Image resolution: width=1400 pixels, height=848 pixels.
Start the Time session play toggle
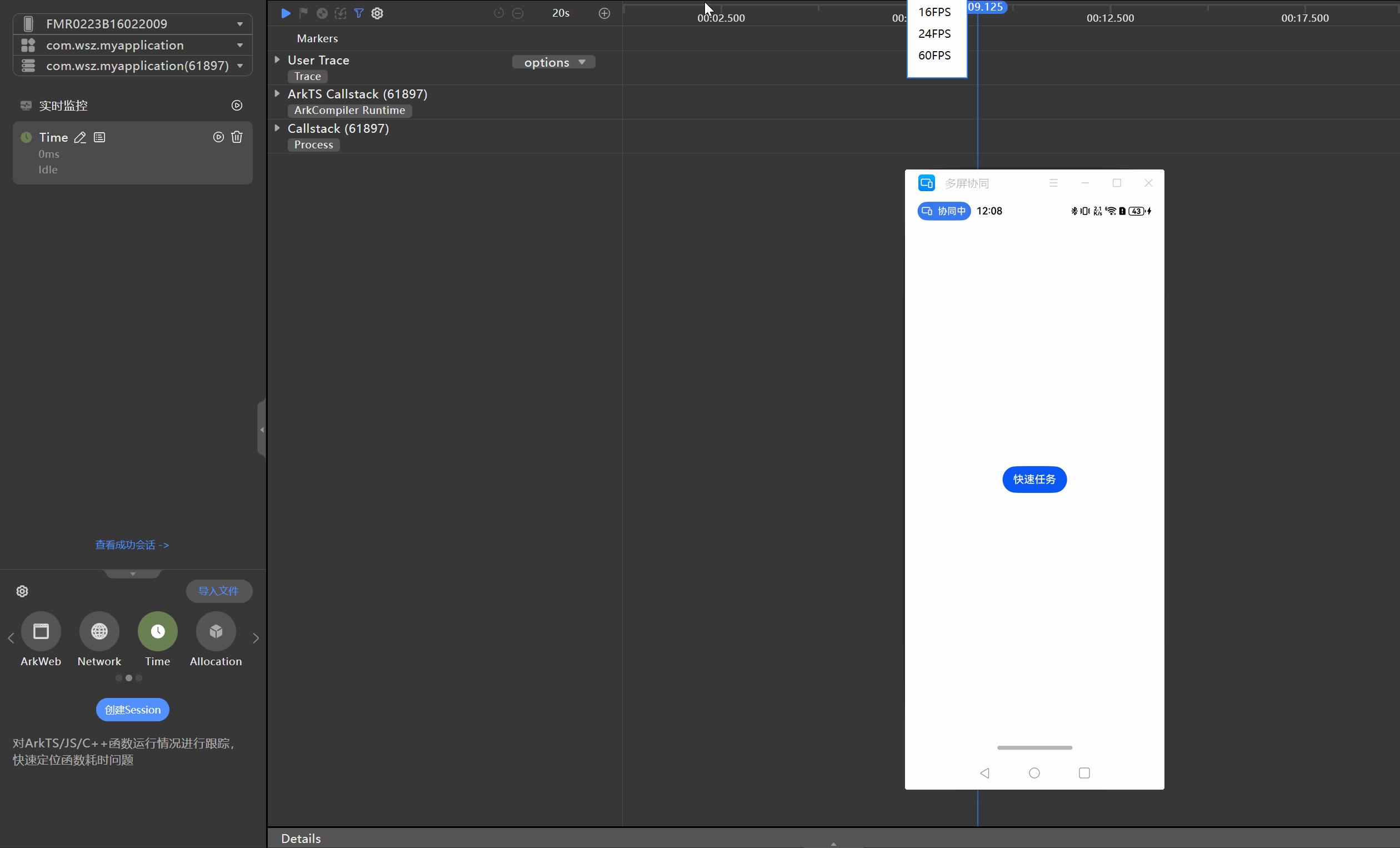pos(218,137)
